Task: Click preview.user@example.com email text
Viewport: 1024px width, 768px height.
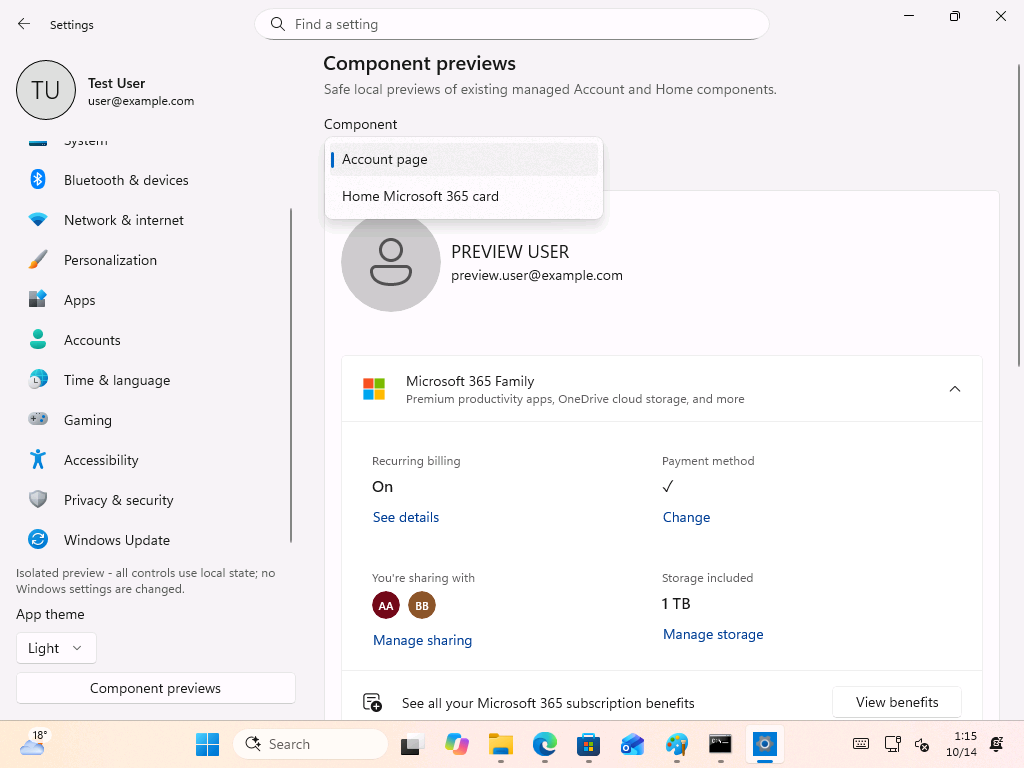Action: tap(536, 276)
